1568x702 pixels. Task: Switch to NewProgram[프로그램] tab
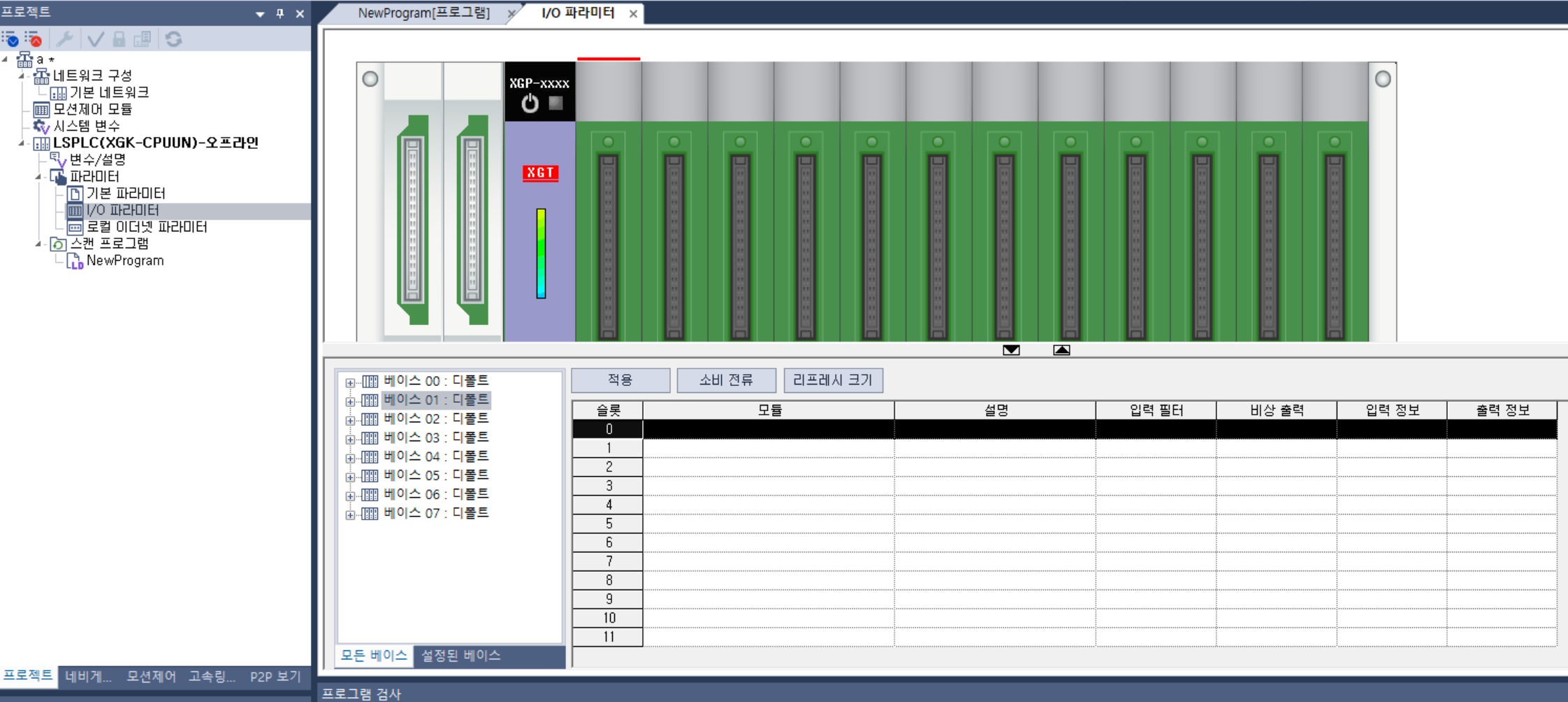point(423,13)
